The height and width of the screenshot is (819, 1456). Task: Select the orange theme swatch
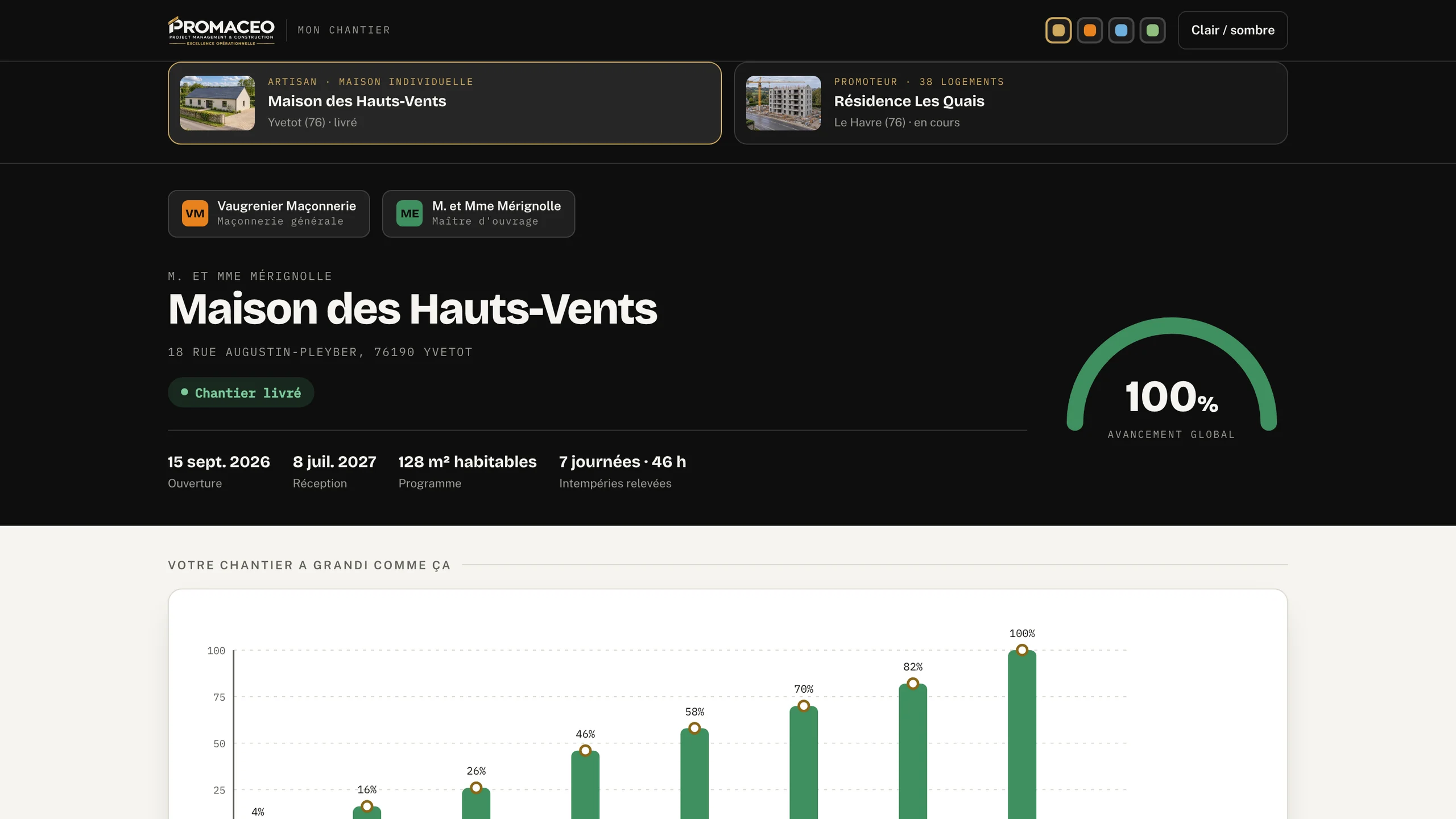[1090, 30]
